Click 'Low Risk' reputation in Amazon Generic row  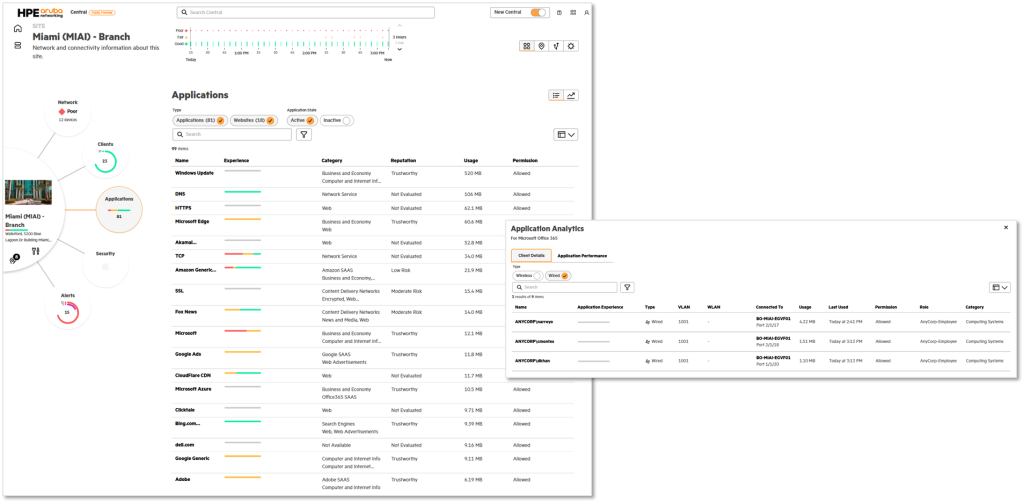pyautogui.click(x=401, y=270)
